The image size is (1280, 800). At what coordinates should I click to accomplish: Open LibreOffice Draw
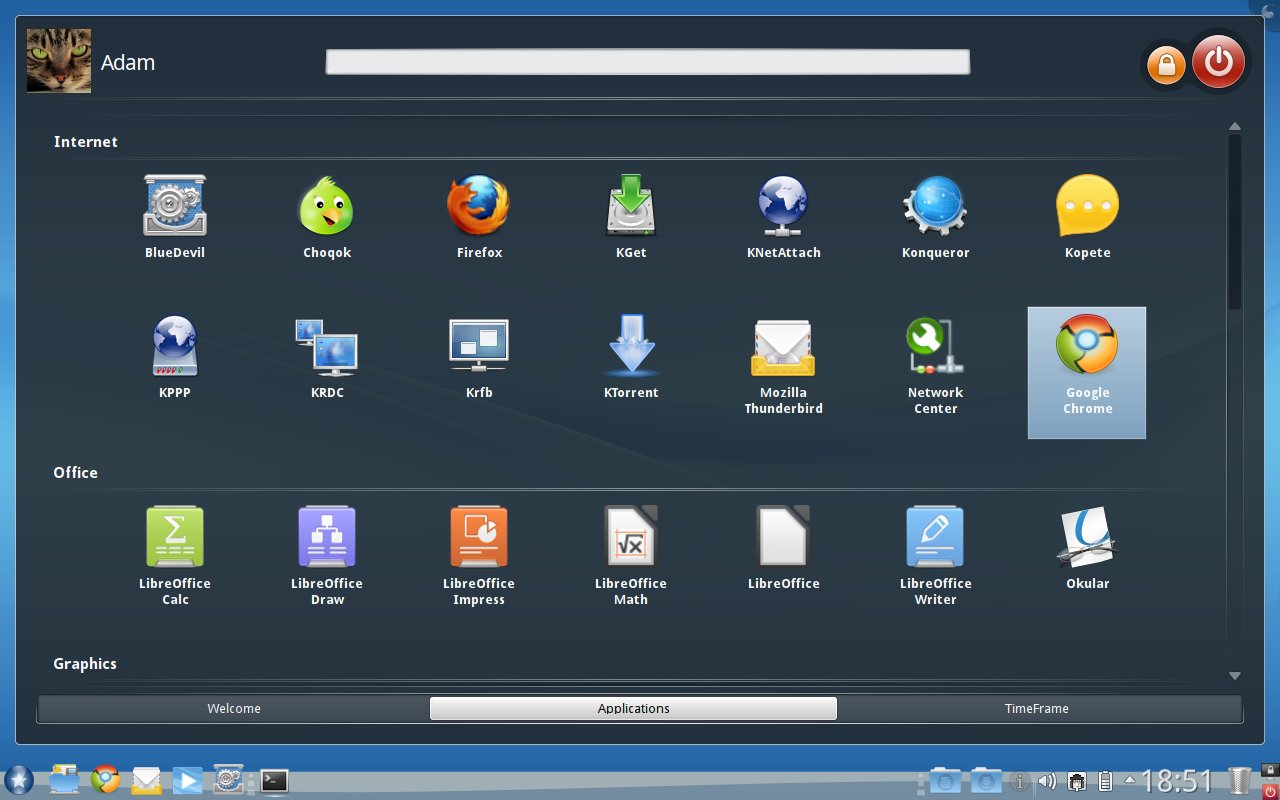tap(327, 556)
